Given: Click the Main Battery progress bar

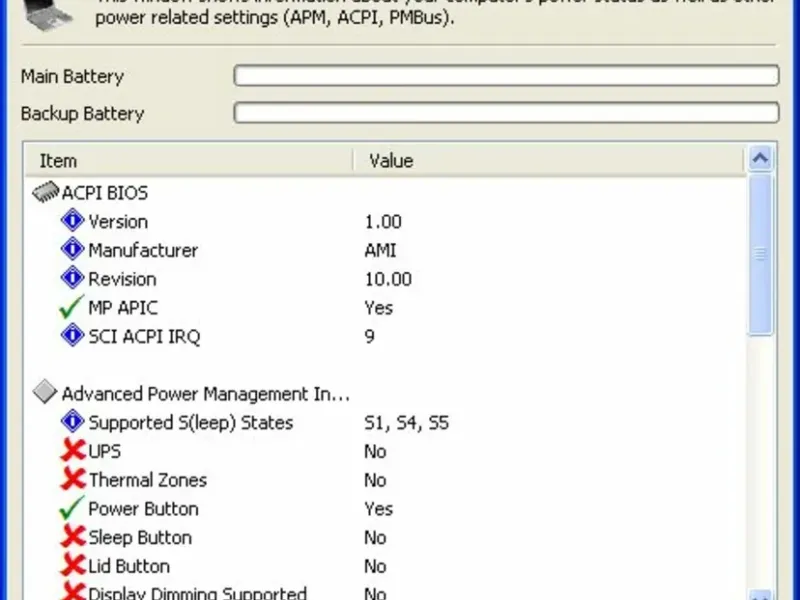Looking at the screenshot, I should [x=507, y=76].
